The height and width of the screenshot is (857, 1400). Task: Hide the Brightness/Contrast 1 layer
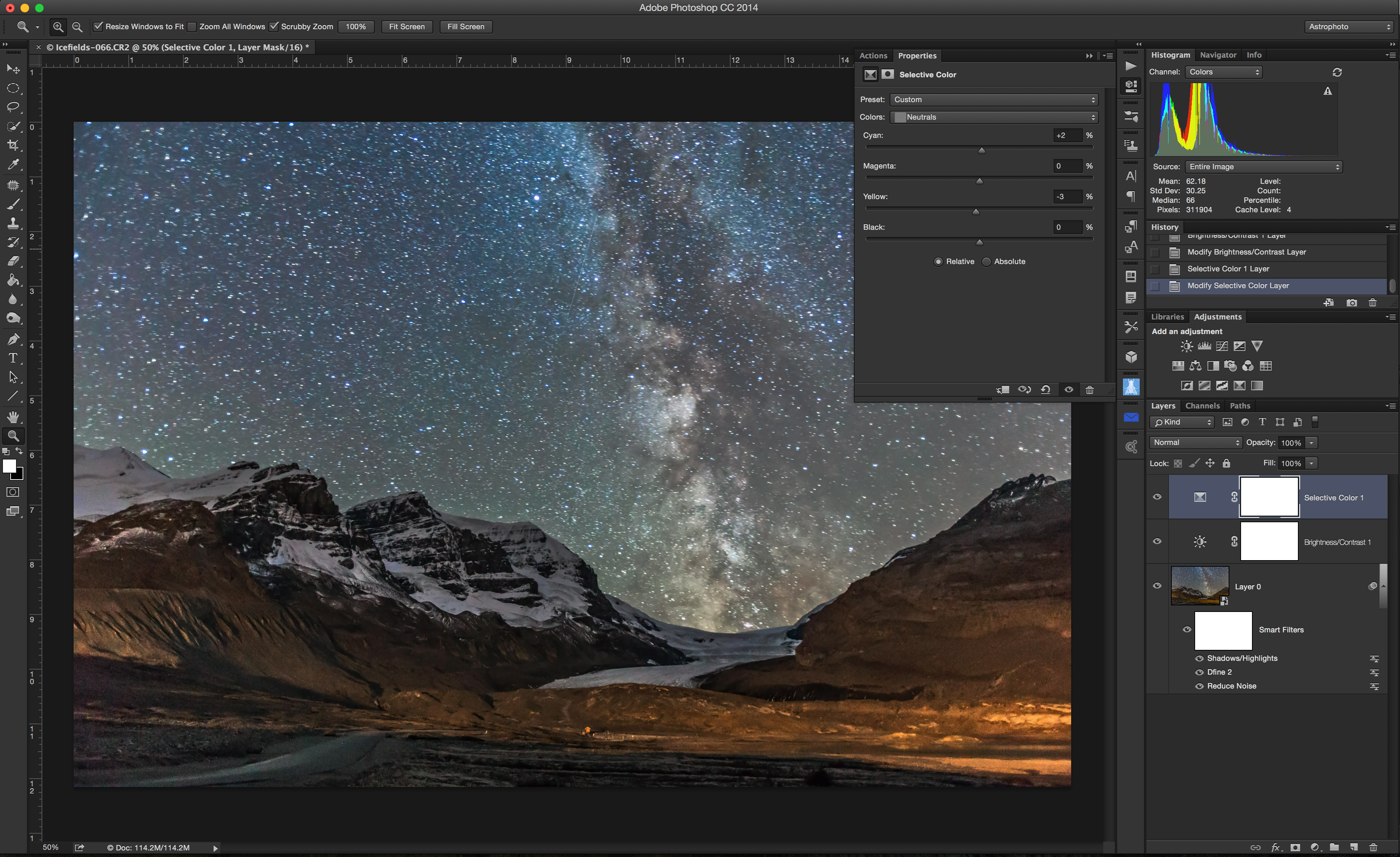tap(1157, 541)
